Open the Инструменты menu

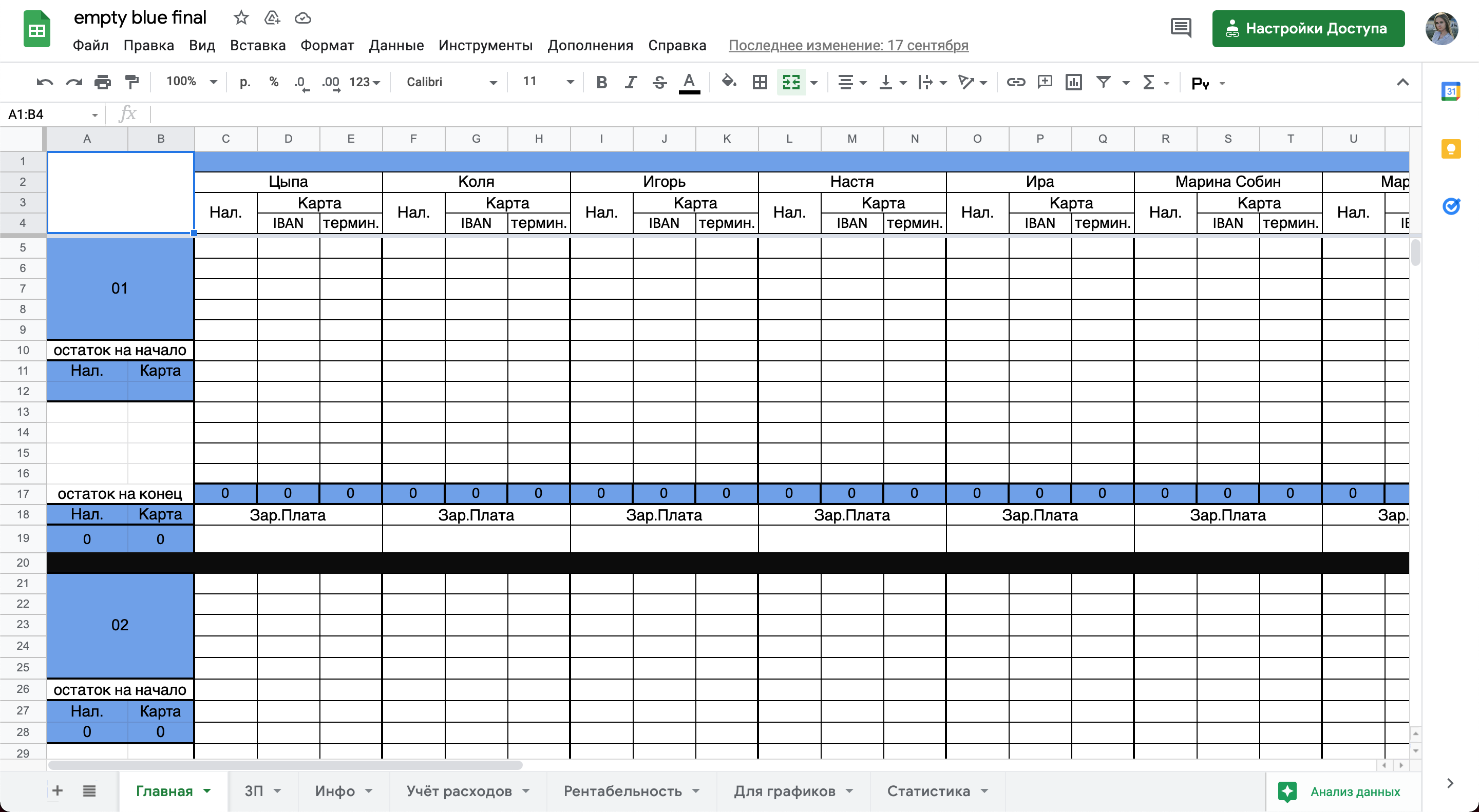(485, 45)
